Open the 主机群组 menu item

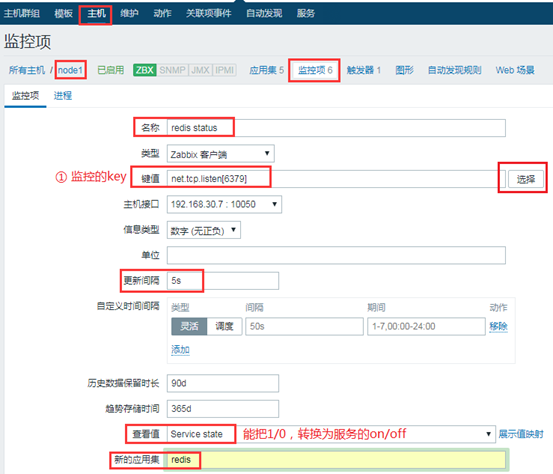(x=22, y=13)
